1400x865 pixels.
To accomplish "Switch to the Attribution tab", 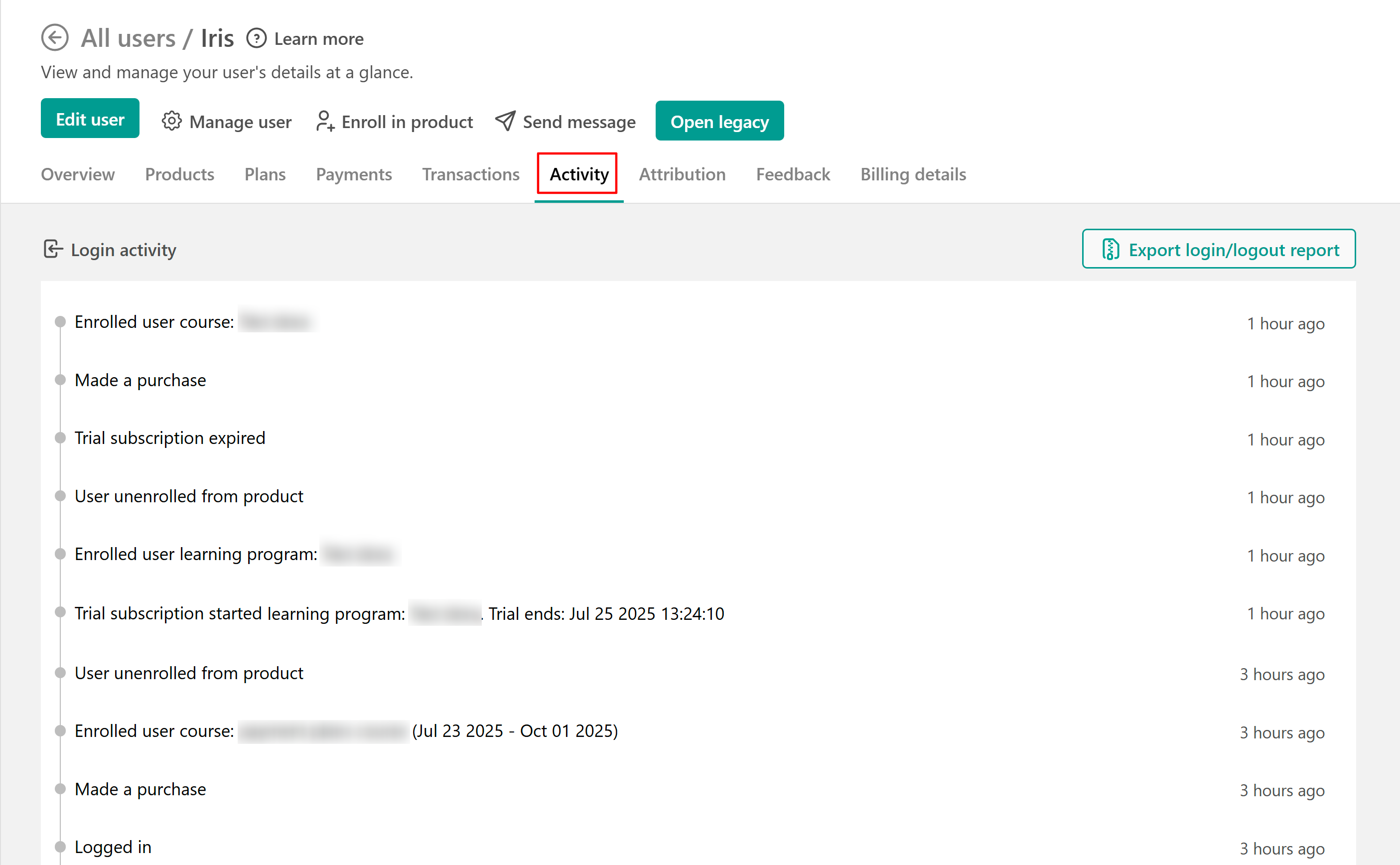I will [x=682, y=174].
